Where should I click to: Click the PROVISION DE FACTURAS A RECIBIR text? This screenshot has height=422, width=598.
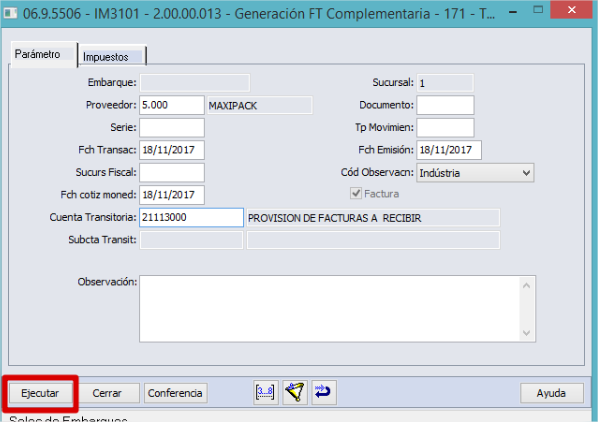[334, 218]
